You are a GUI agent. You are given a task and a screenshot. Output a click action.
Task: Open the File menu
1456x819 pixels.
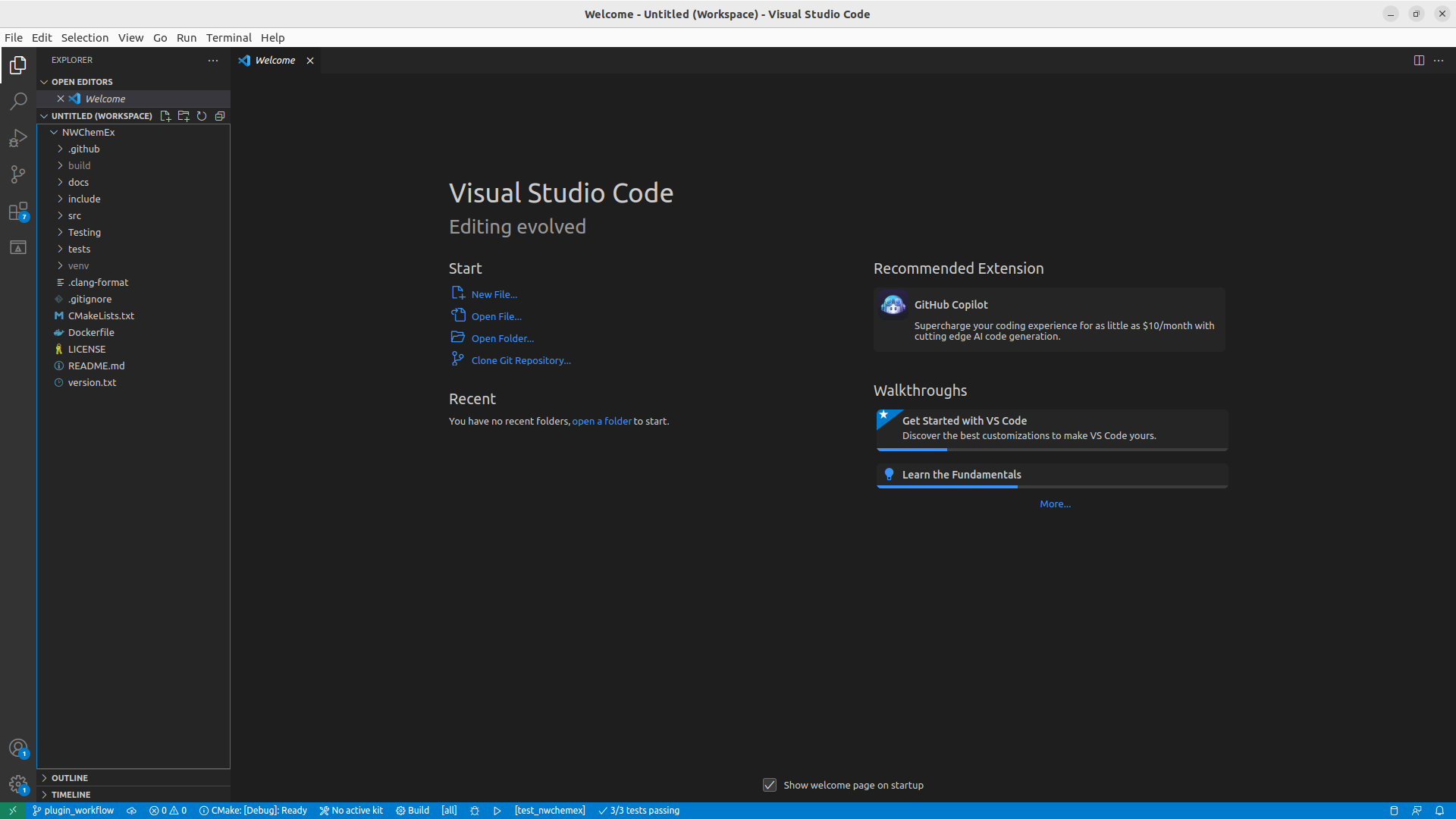point(14,38)
